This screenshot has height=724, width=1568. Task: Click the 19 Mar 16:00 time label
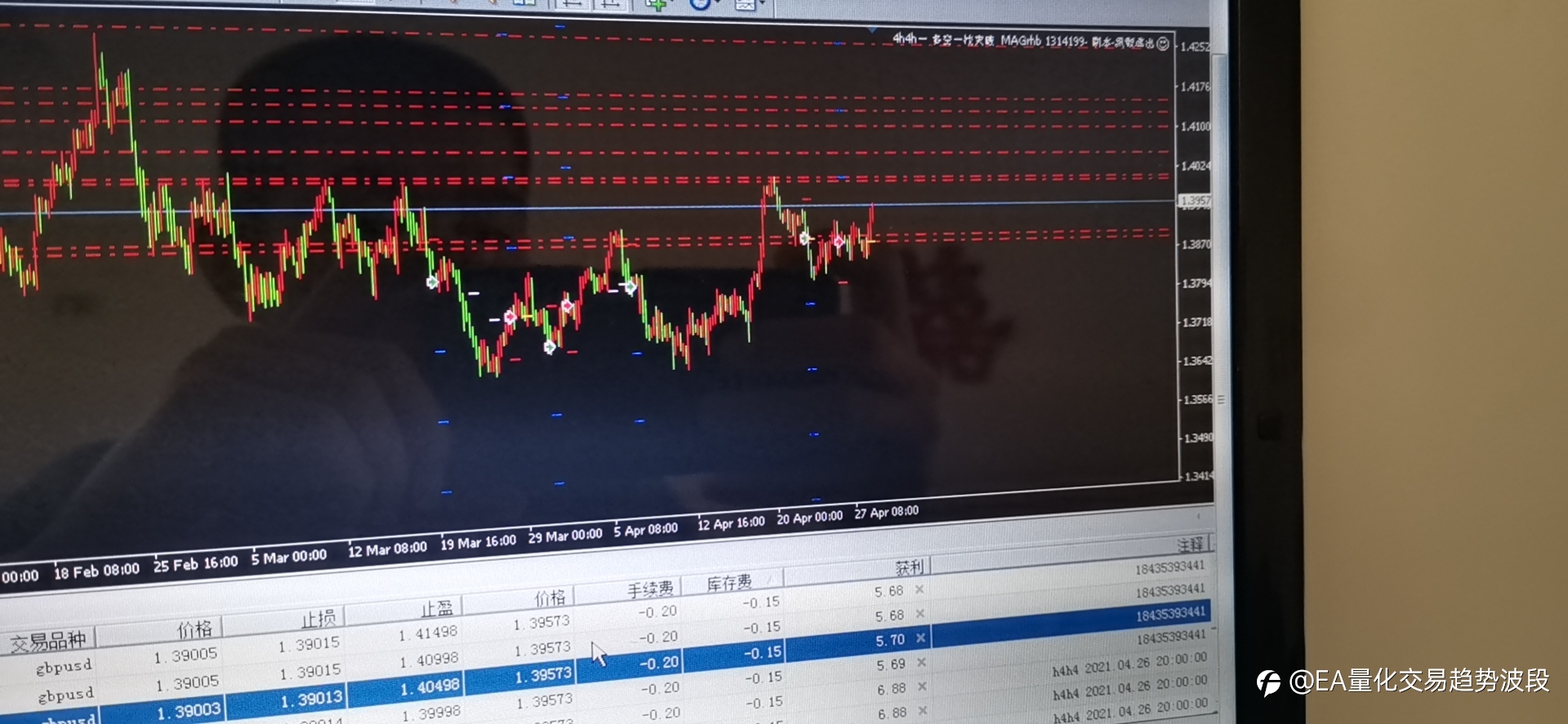[478, 543]
